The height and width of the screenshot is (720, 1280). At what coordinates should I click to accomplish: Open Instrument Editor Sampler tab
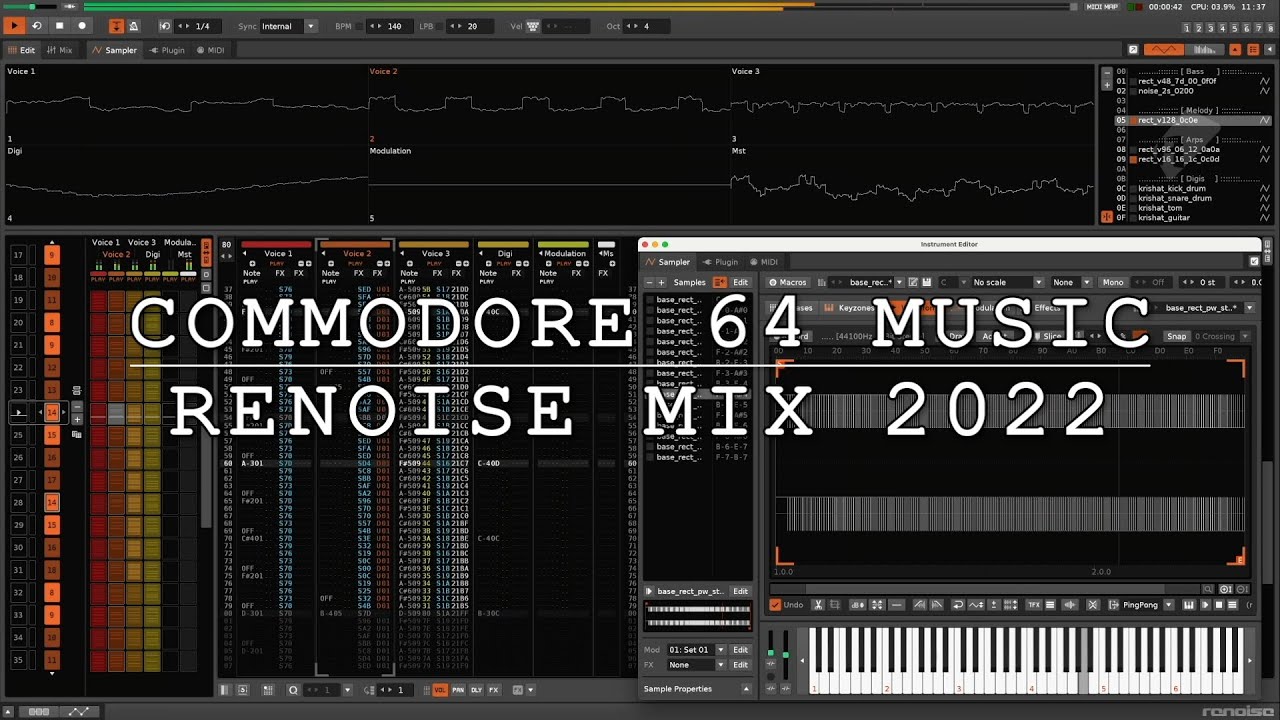[x=667, y=262]
